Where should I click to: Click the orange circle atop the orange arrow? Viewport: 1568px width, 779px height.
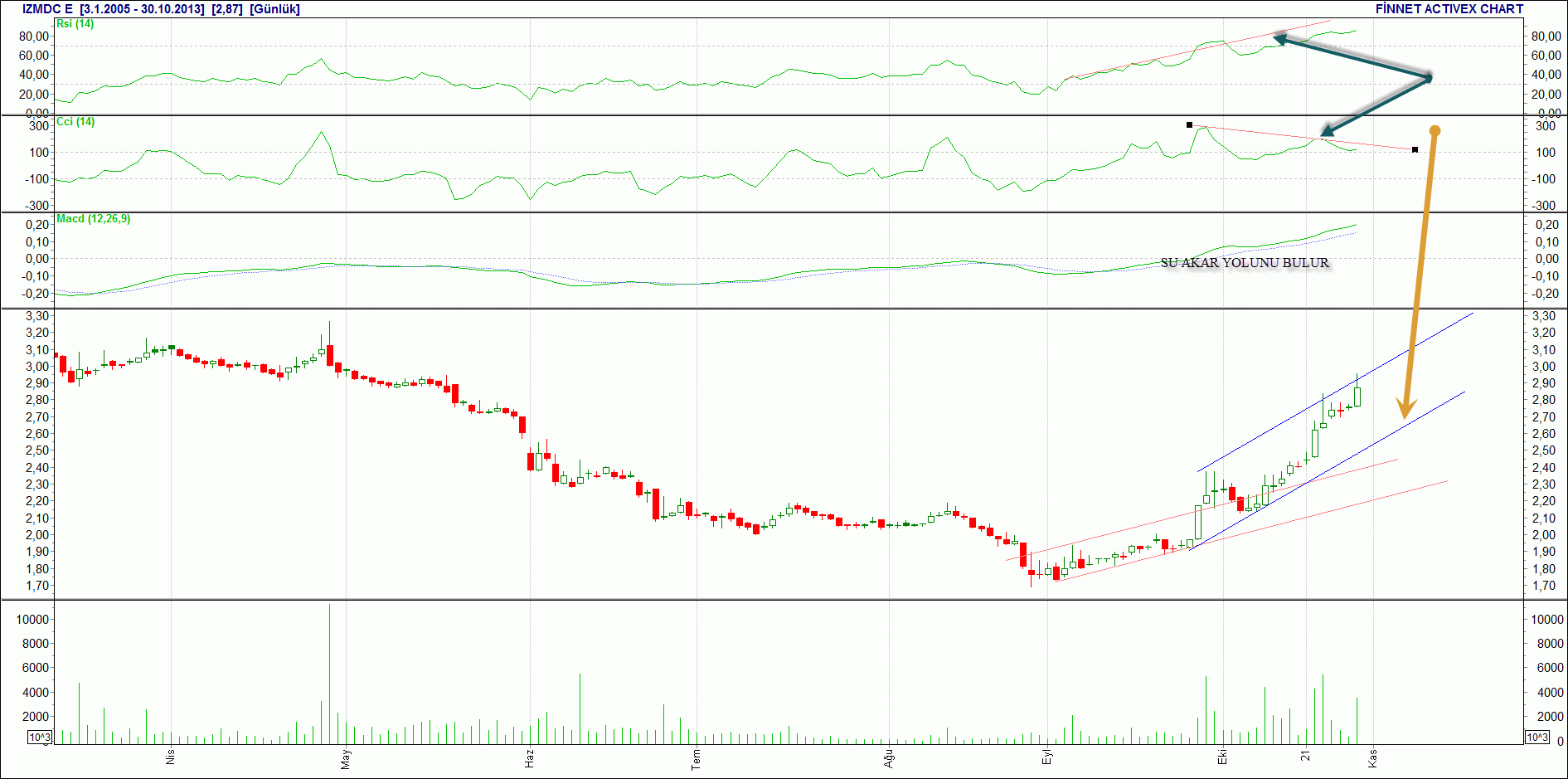coord(1435,131)
